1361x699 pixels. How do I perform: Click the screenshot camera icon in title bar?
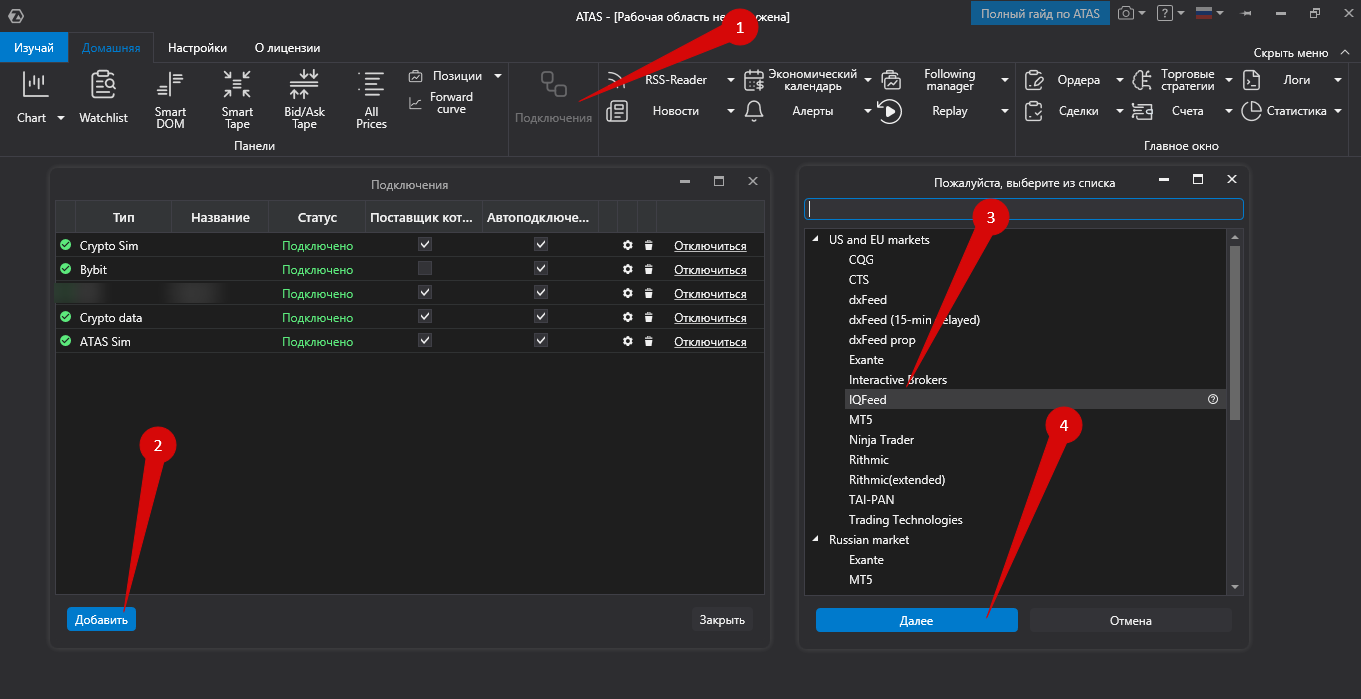[x=1126, y=13]
